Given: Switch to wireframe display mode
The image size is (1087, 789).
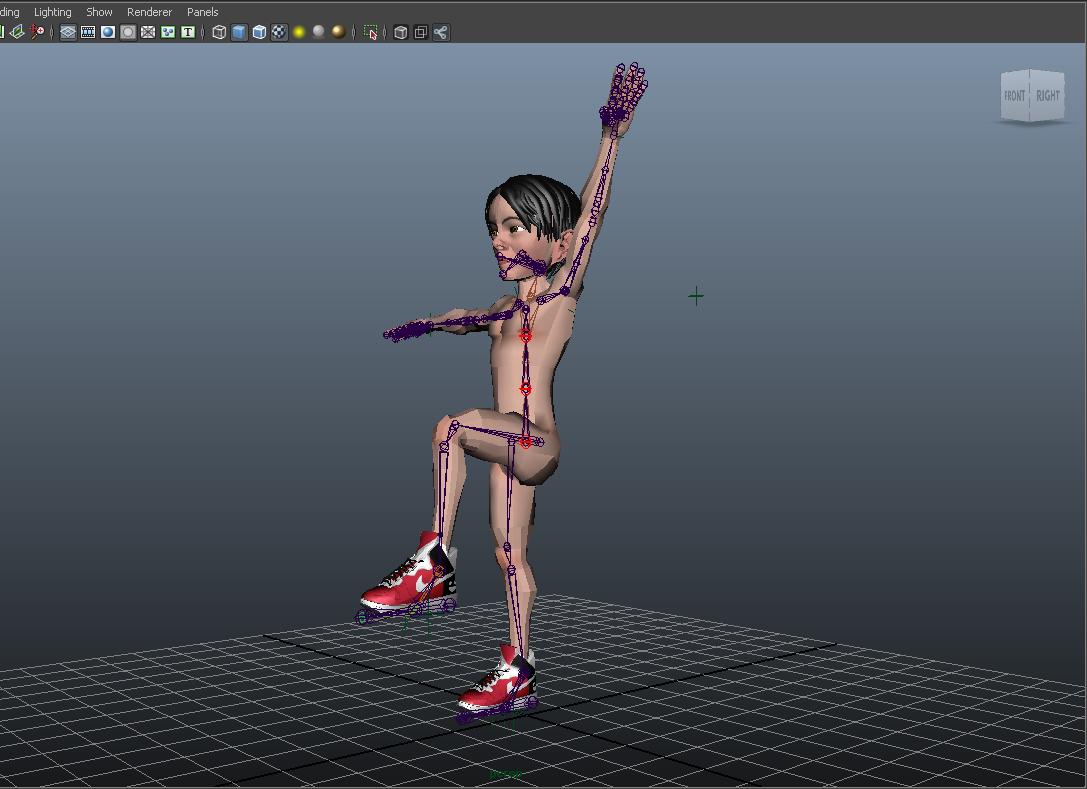Looking at the screenshot, I should [219, 32].
